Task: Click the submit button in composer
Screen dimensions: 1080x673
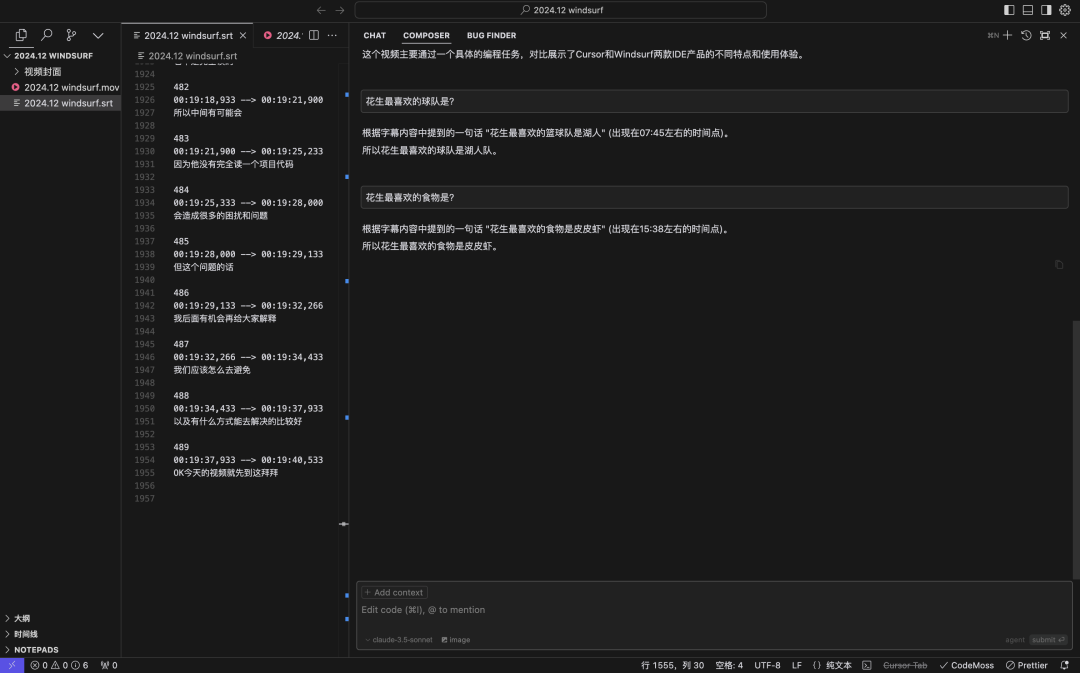Action: click(1047, 640)
